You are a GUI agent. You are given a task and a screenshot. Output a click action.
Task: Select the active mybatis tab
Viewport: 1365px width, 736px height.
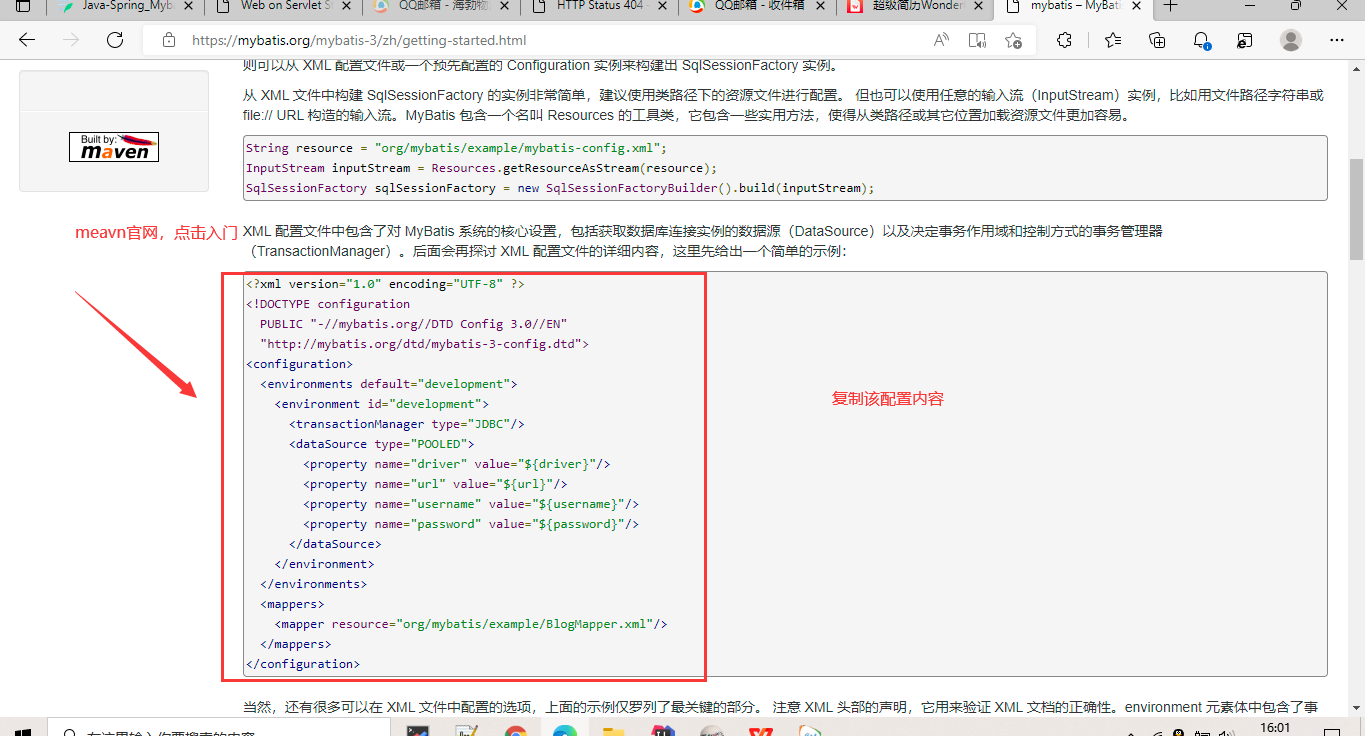click(1075, 6)
